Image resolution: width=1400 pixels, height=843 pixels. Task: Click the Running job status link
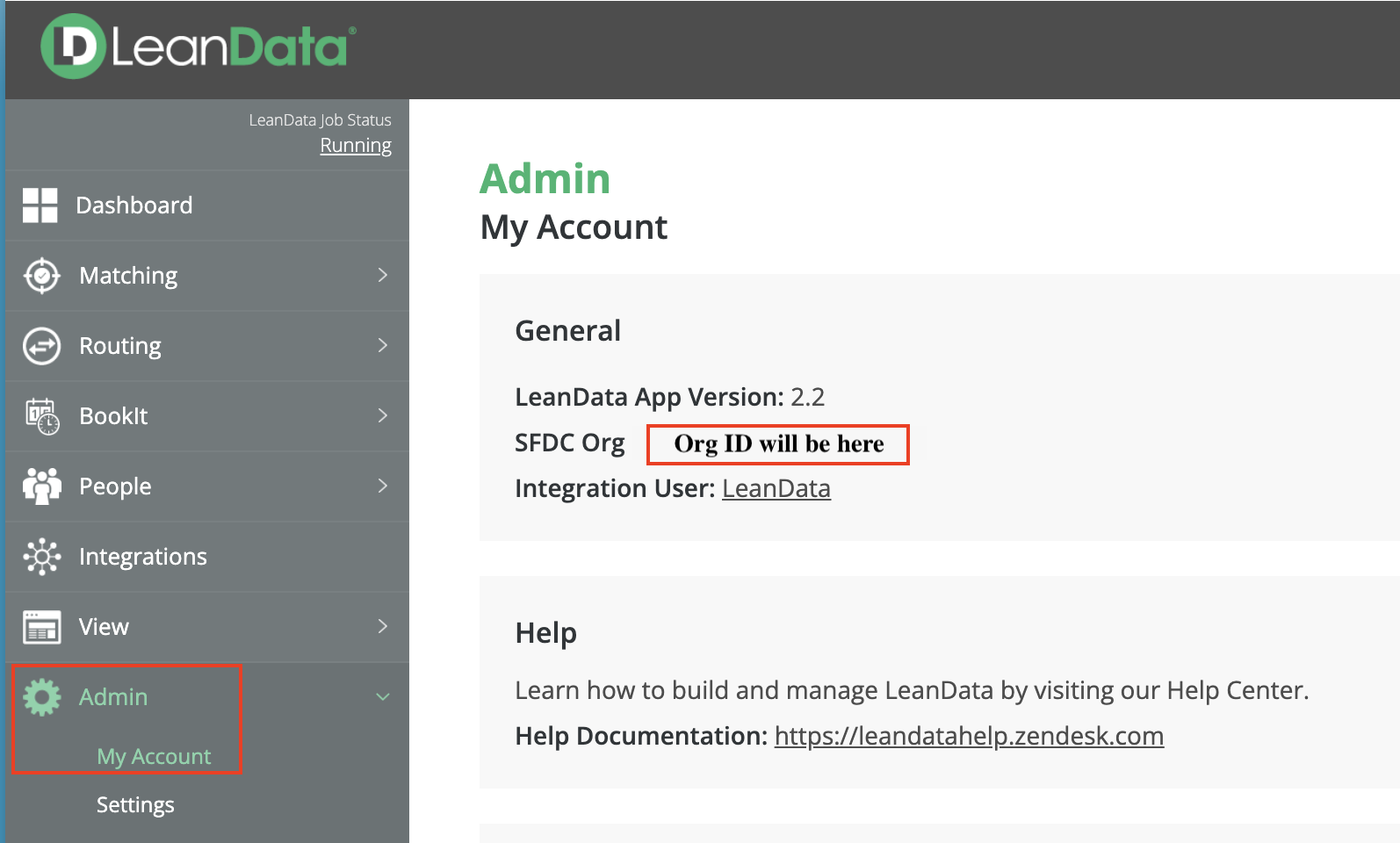[355, 146]
